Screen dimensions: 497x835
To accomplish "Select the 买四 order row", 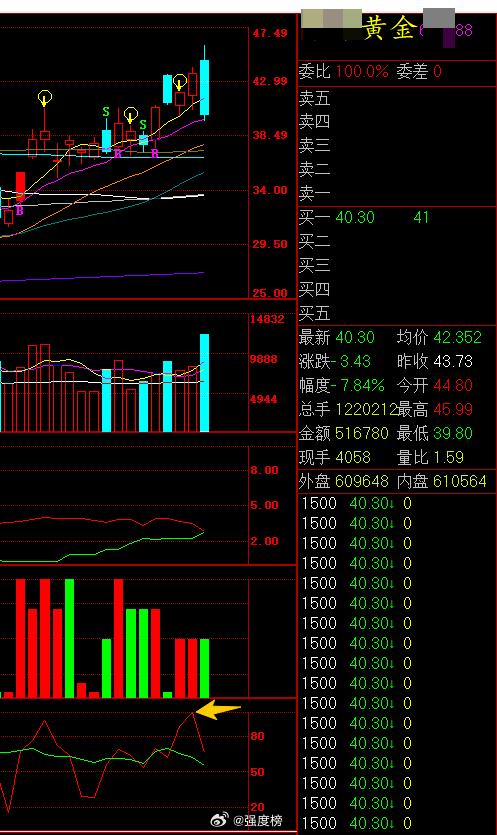I will [397, 289].
